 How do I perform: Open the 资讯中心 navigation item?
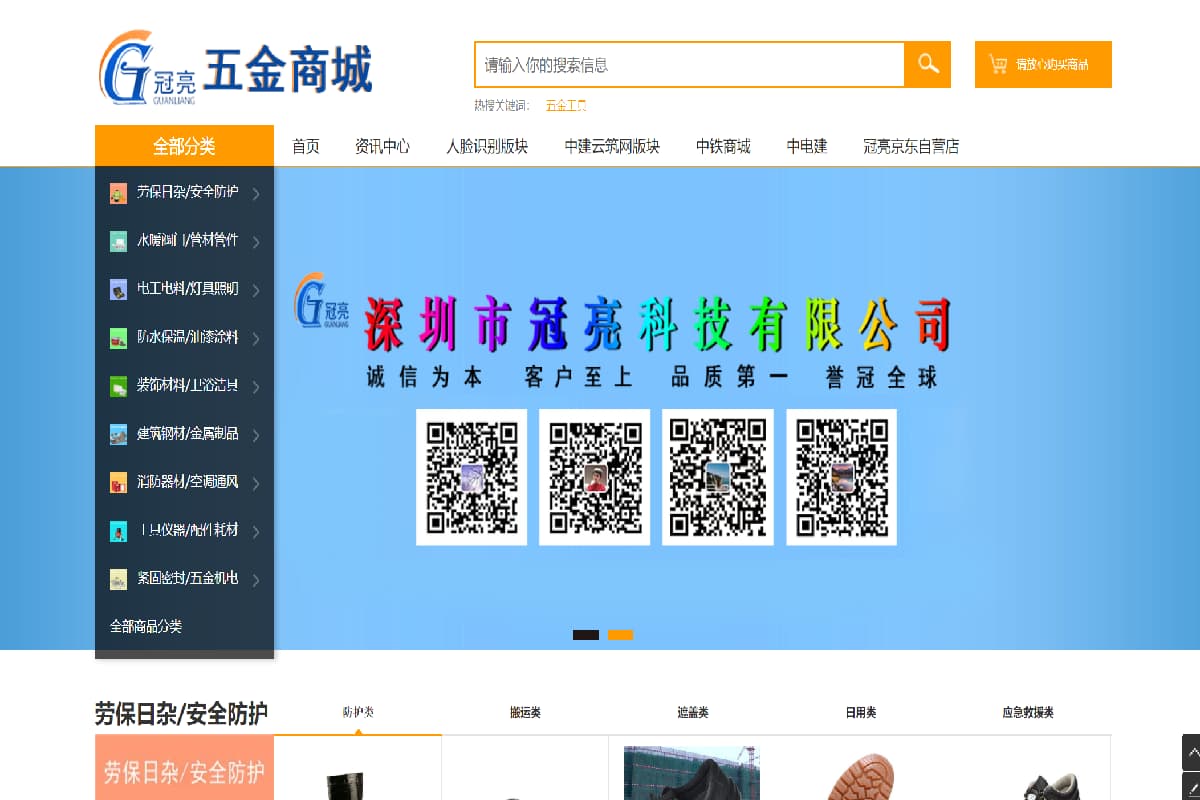coord(382,146)
